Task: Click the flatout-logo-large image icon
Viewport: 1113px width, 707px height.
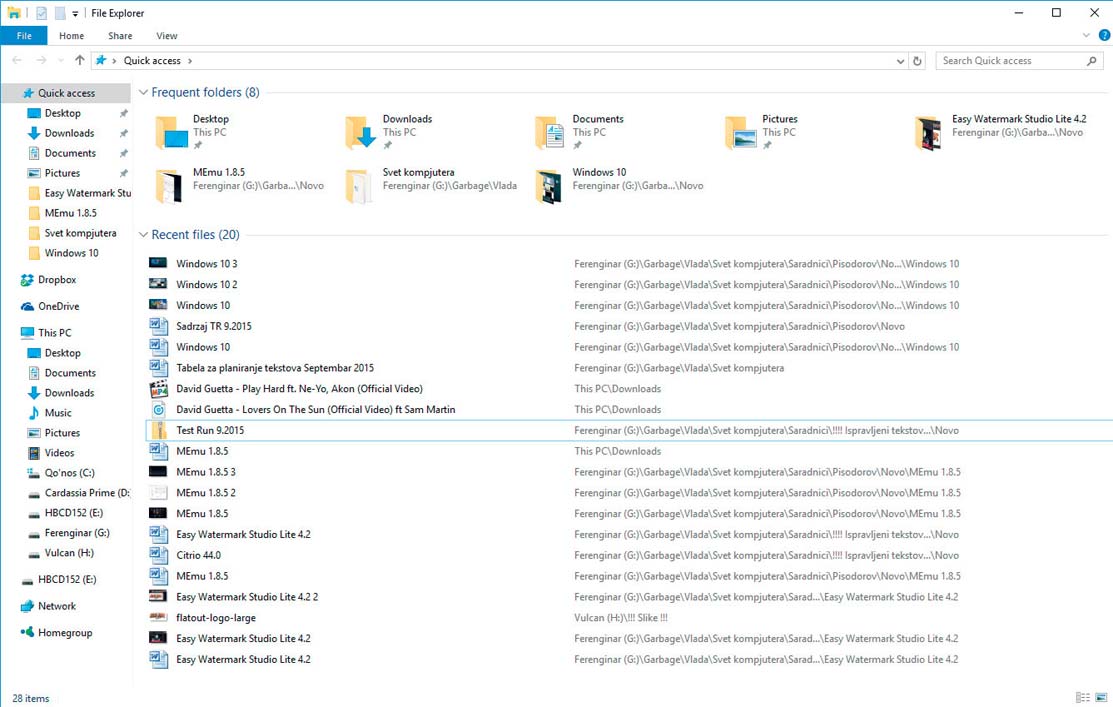Action: (158, 618)
